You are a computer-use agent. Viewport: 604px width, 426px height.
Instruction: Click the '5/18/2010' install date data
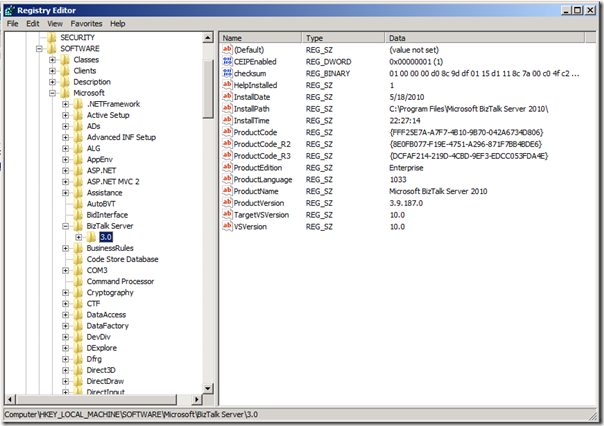tap(406, 97)
